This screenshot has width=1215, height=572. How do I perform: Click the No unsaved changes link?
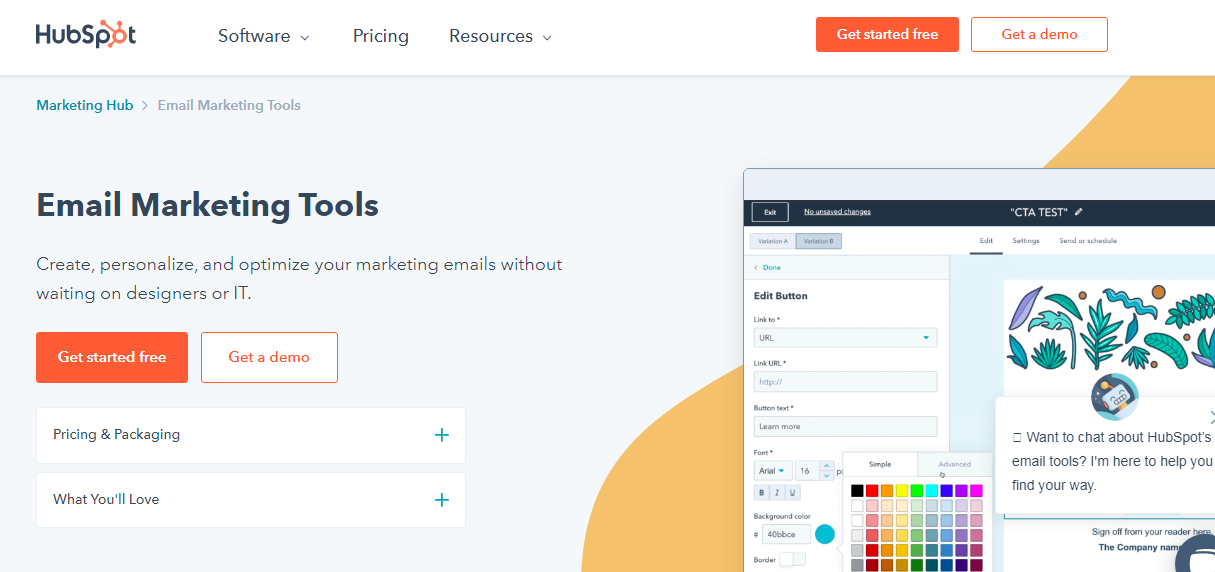click(x=837, y=212)
